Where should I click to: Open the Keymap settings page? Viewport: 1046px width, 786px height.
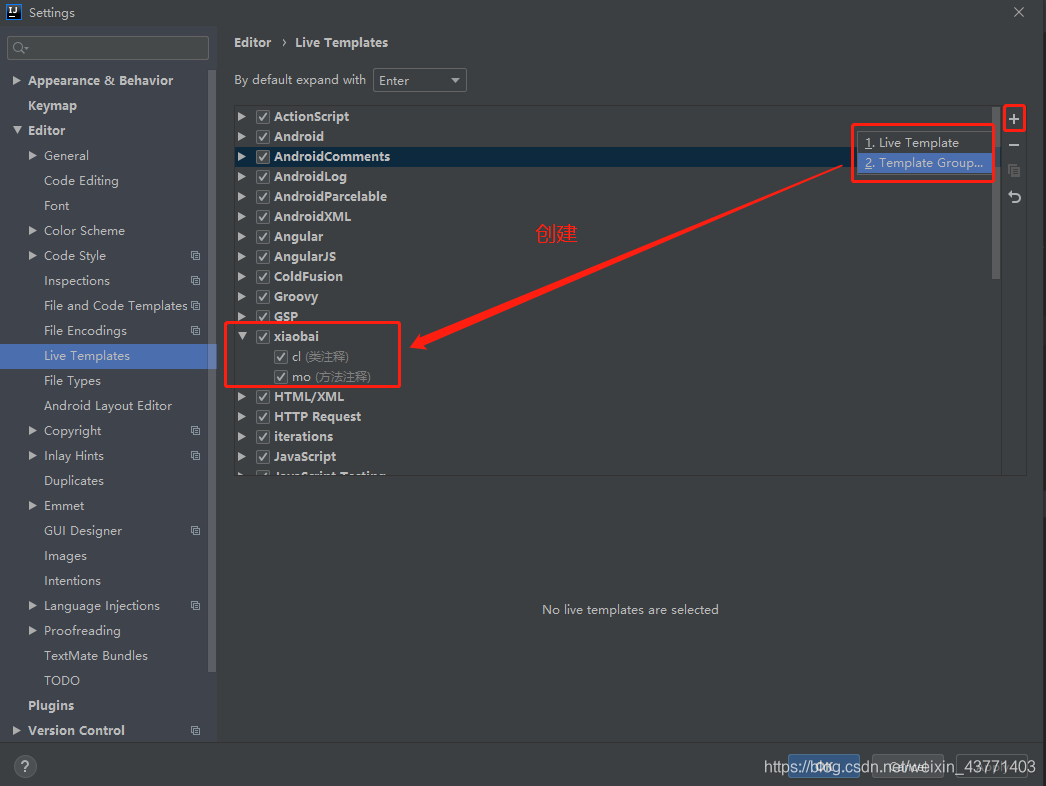52,105
